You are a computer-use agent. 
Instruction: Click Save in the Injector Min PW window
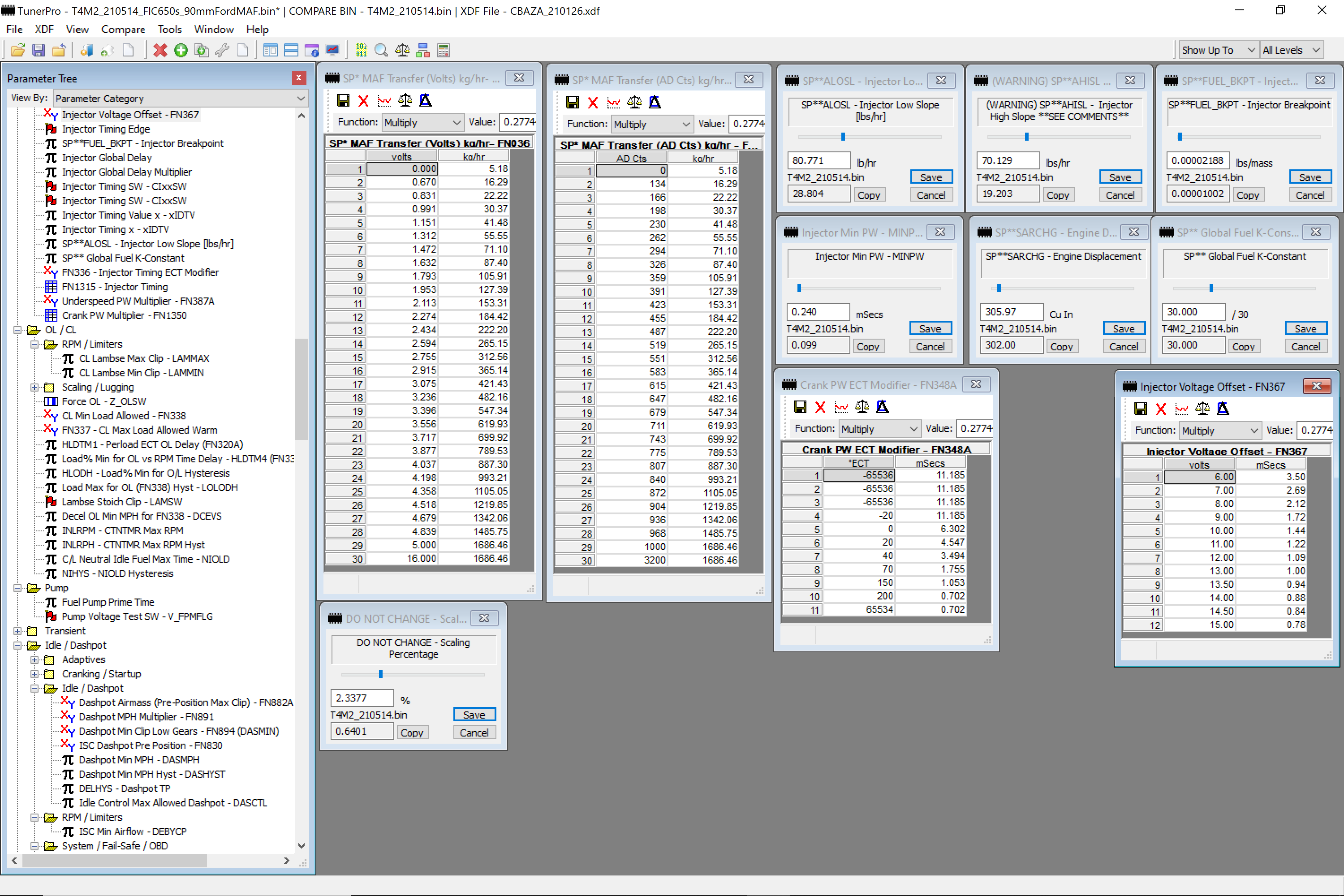coord(930,328)
